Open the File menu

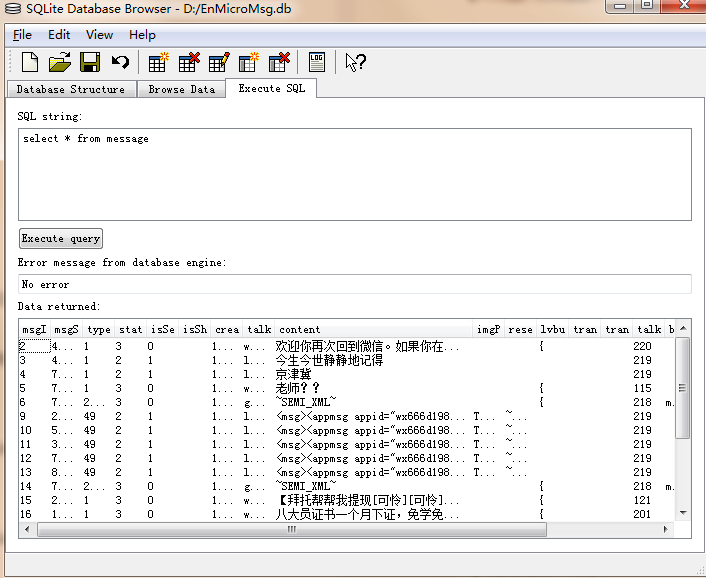(22, 35)
